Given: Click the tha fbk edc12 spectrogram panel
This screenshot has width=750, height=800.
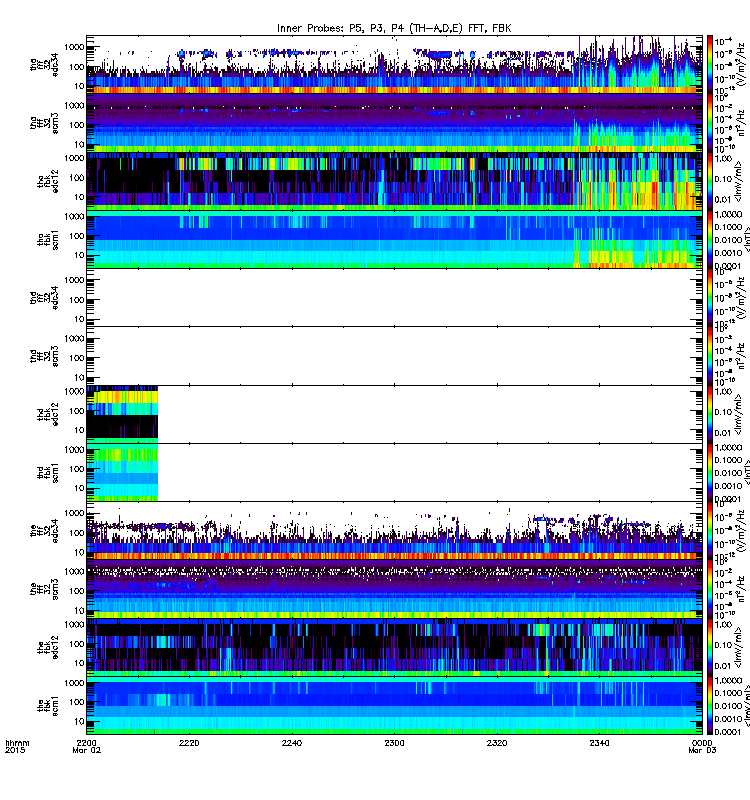Looking at the screenshot, I should (x=394, y=181).
